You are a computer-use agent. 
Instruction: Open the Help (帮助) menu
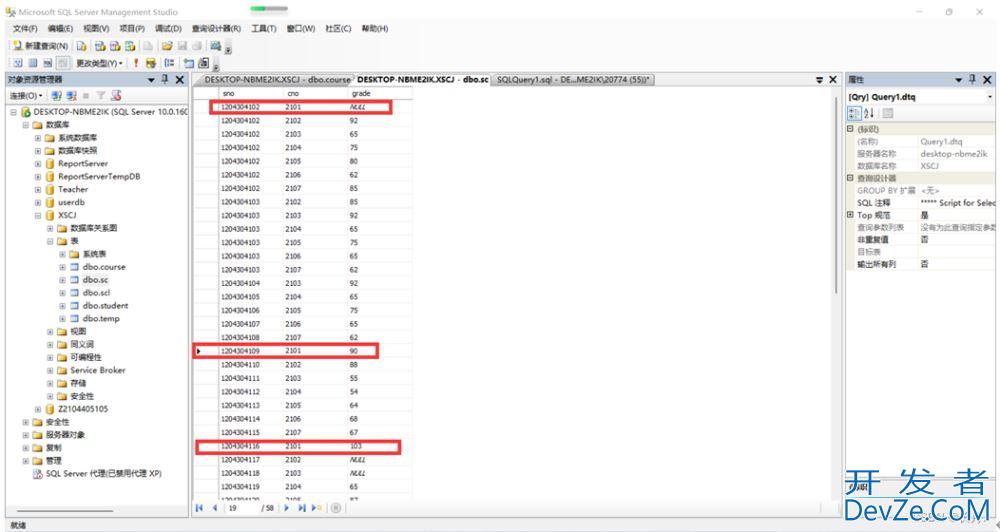(x=374, y=29)
